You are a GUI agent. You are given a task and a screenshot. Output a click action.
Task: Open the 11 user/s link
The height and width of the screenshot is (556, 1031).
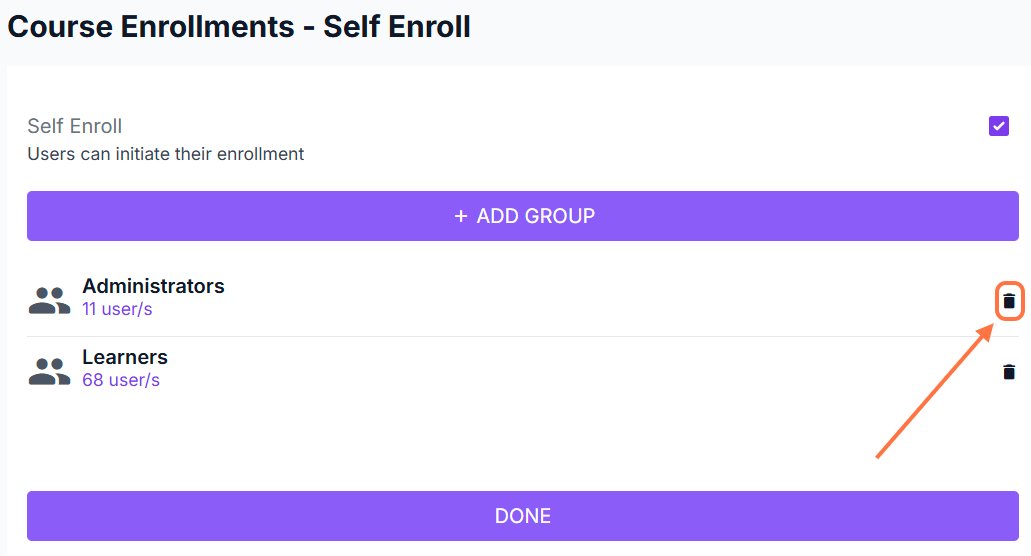pos(117,309)
